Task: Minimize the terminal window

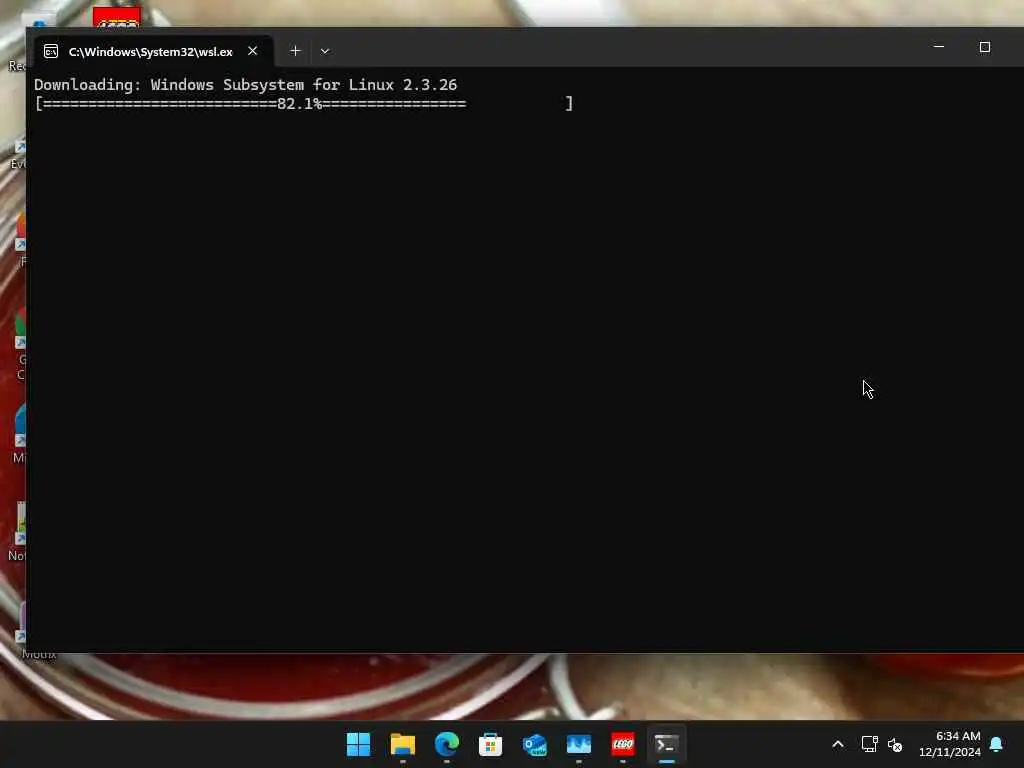Action: click(x=938, y=47)
